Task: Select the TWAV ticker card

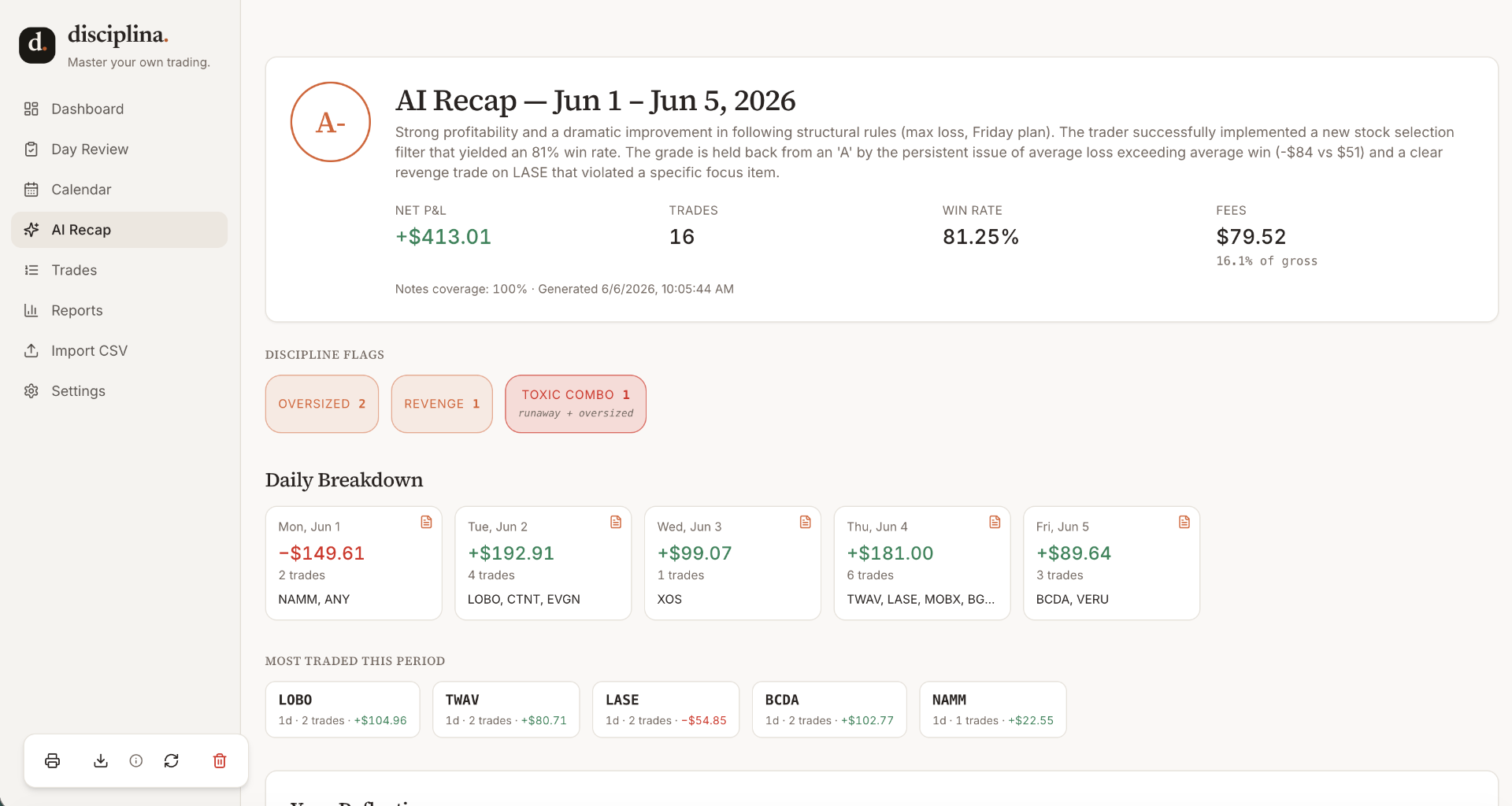Action: click(x=506, y=709)
